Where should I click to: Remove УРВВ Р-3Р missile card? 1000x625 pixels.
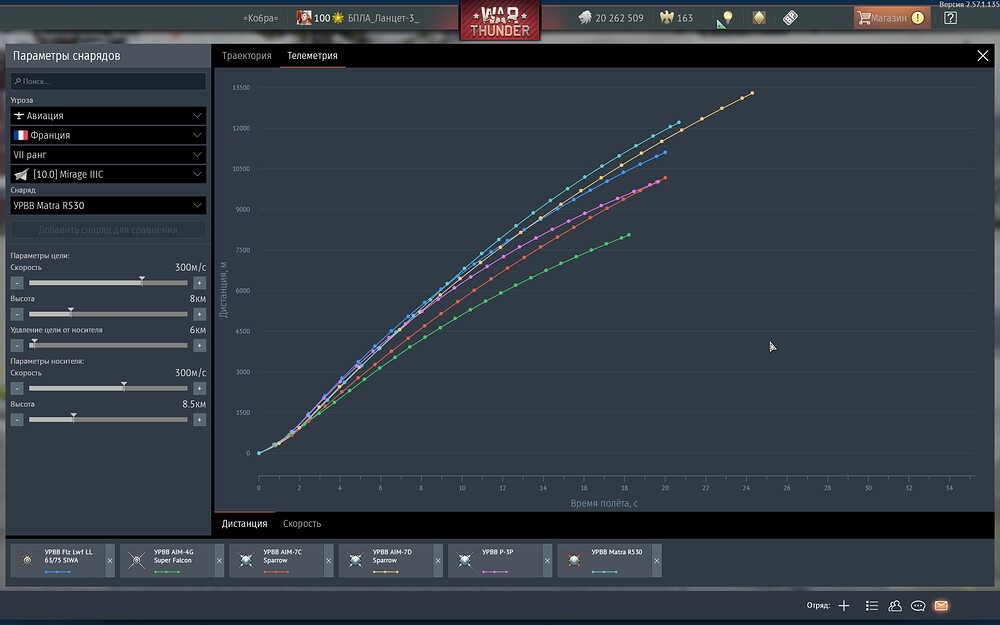pyautogui.click(x=547, y=561)
